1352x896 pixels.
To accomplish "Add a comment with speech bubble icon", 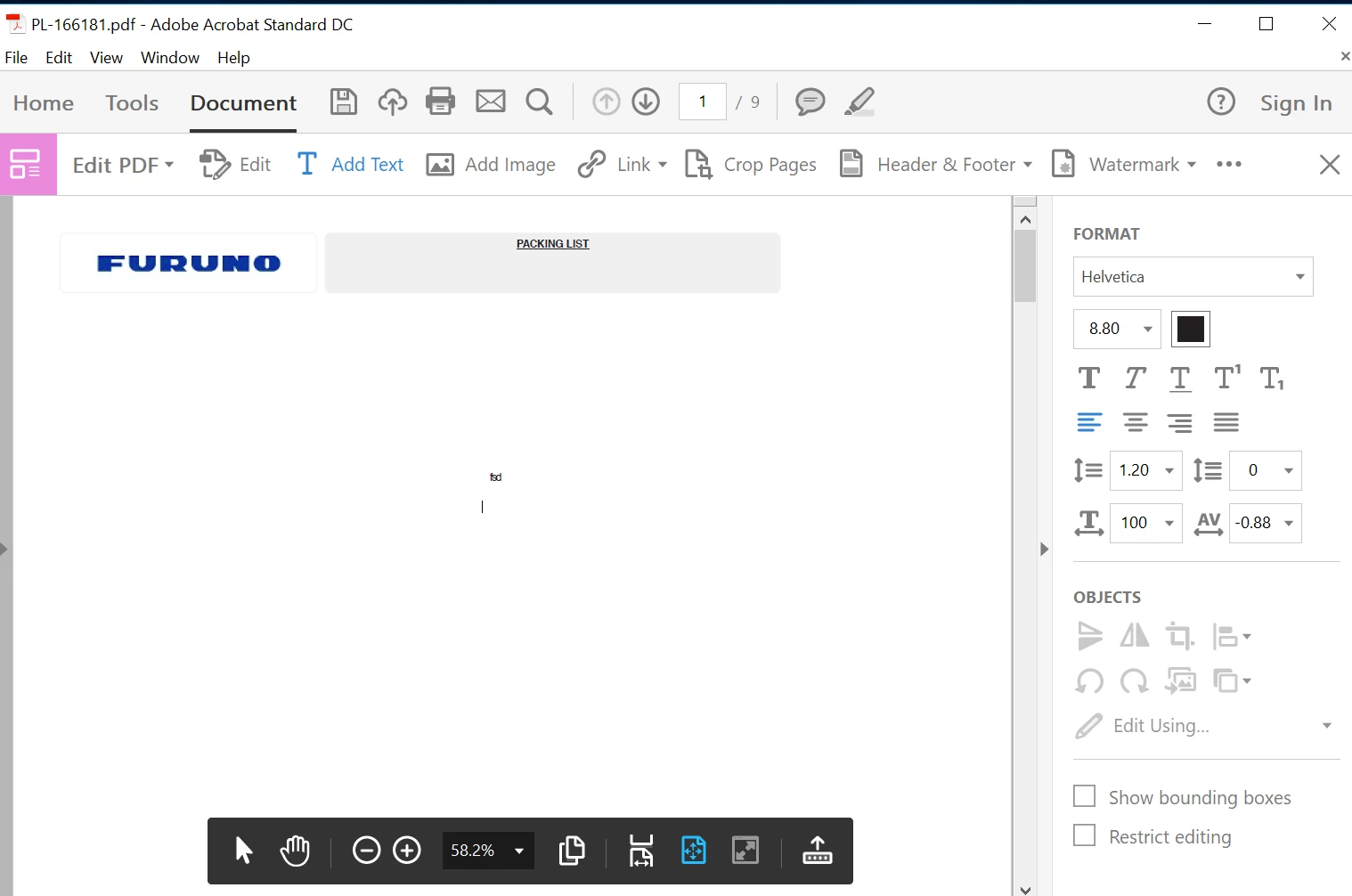I will [810, 102].
